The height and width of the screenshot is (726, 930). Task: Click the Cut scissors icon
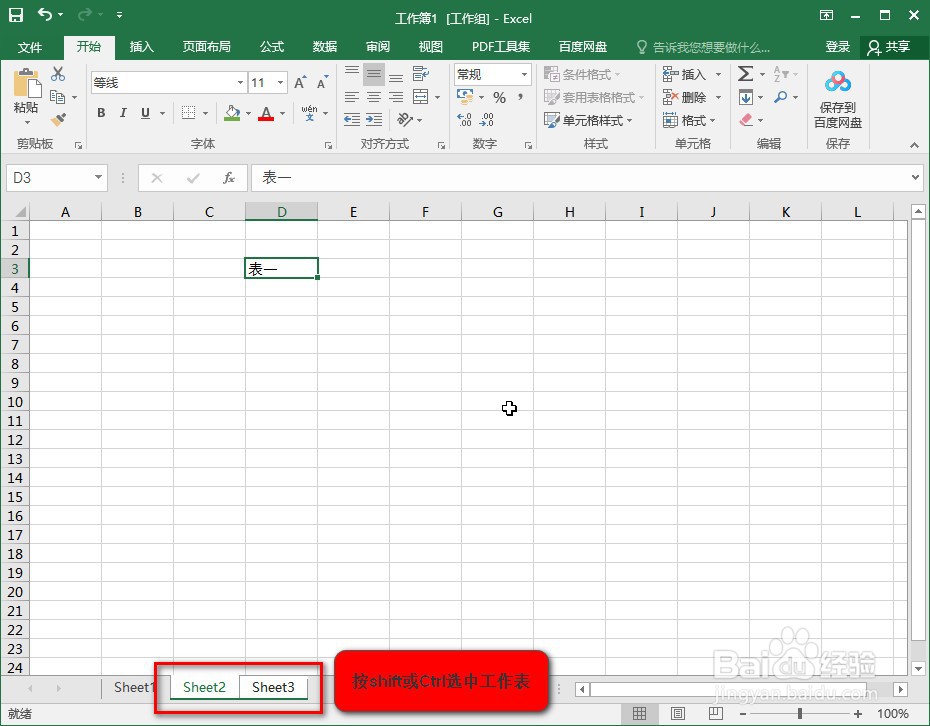[x=58, y=74]
